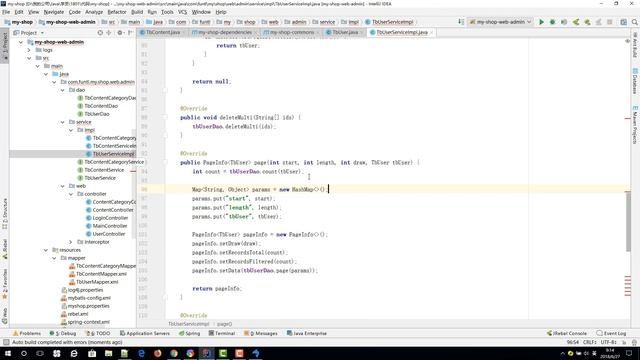640x360 pixels.
Task: Click the editor vertical scrollbar thumb
Action: click(x=628, y=221)
